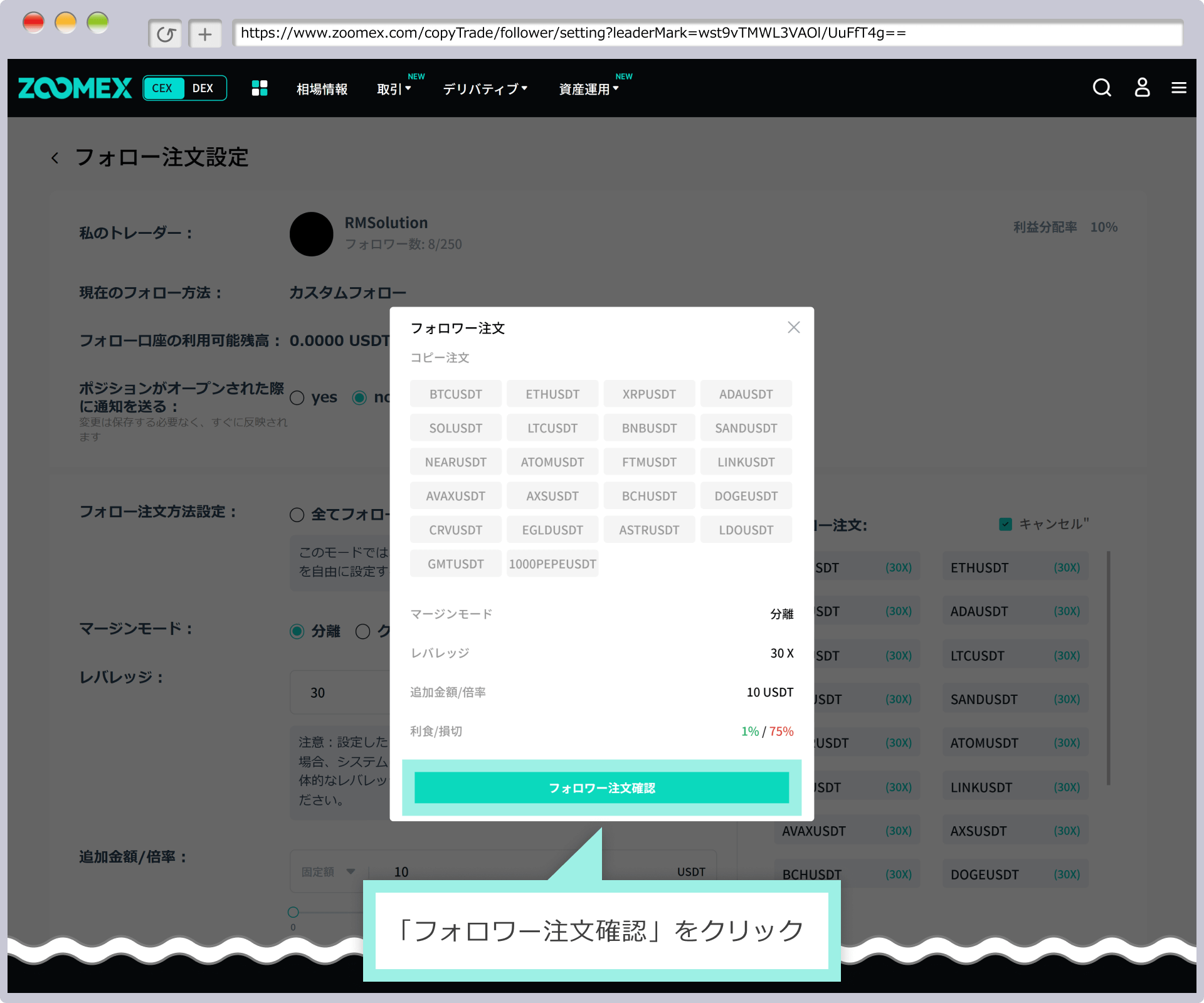
Task: Click the 利益分配率 10% text
Action: 1065,227
